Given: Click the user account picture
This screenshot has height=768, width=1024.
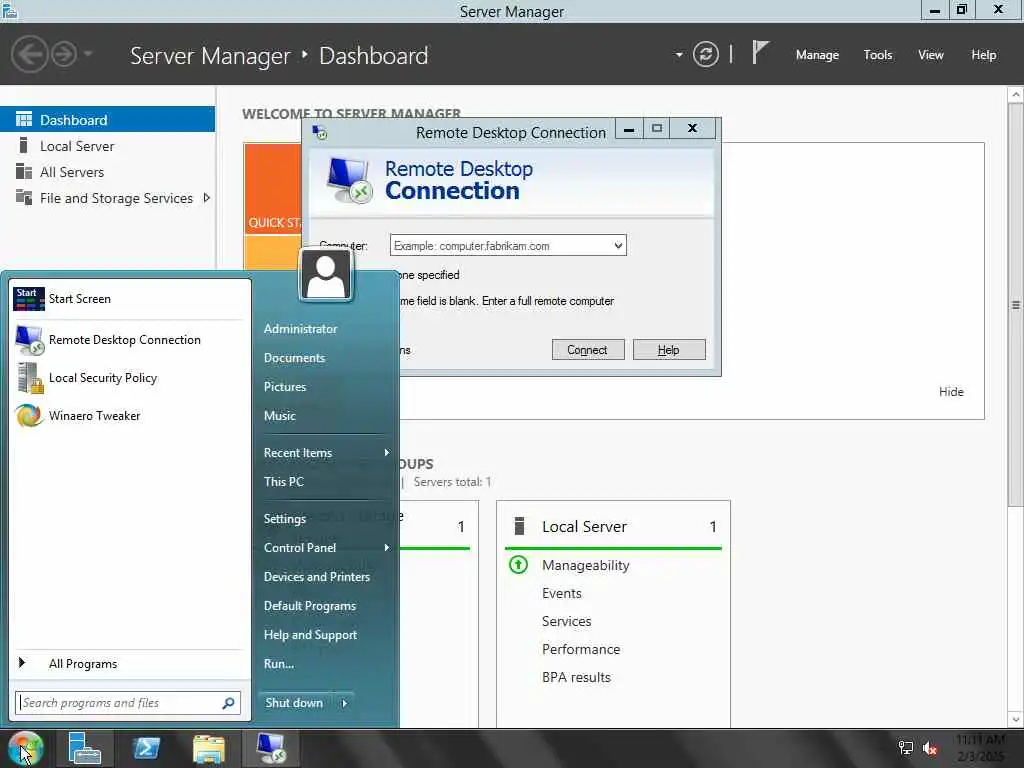Looking at the screenshot, I should (x=325, y=275).
